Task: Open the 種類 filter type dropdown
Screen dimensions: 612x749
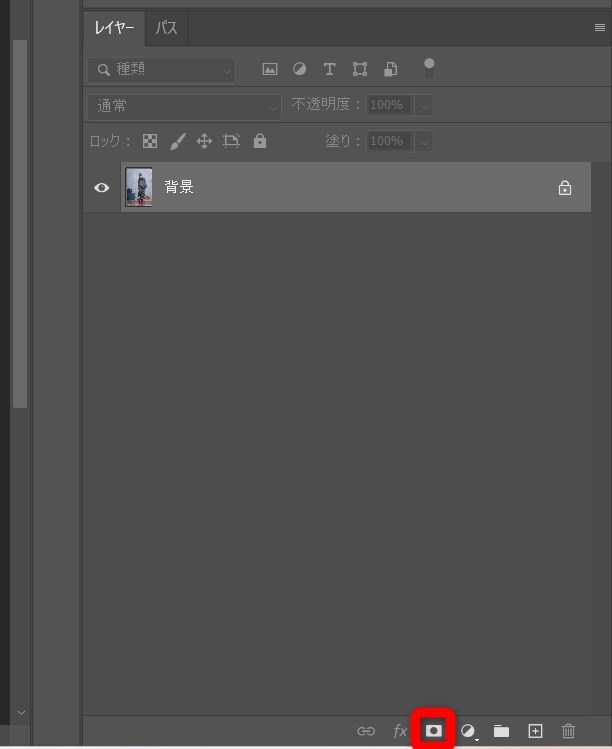Action: point(161,70)
